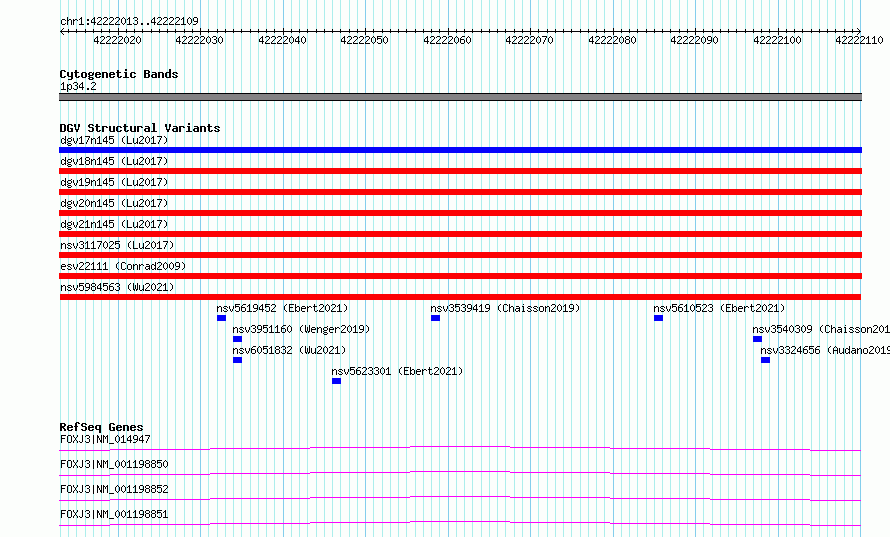Viewport: 890px width, 537px height.
Task: Click the blue marker under nsv3539419
Action: click(x=435, y=318)
